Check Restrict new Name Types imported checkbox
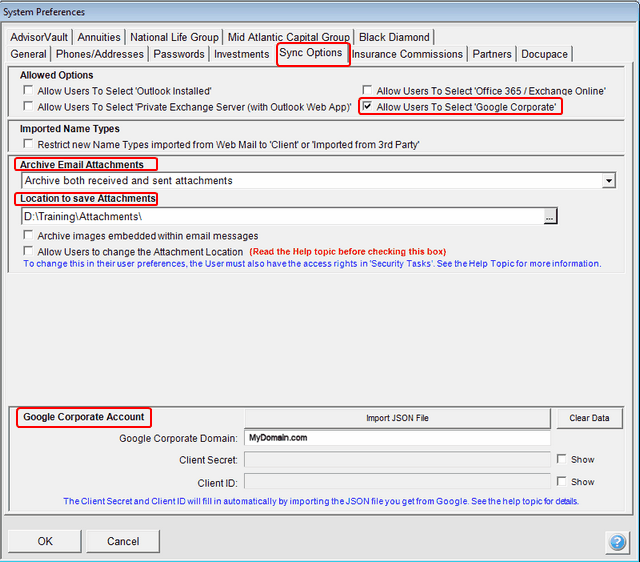 28,144
